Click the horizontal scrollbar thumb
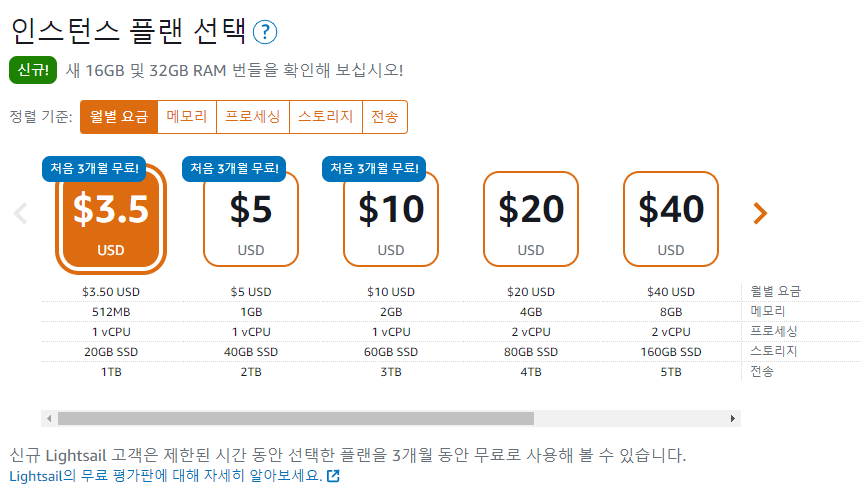866x503 pixels. (295, 418)
